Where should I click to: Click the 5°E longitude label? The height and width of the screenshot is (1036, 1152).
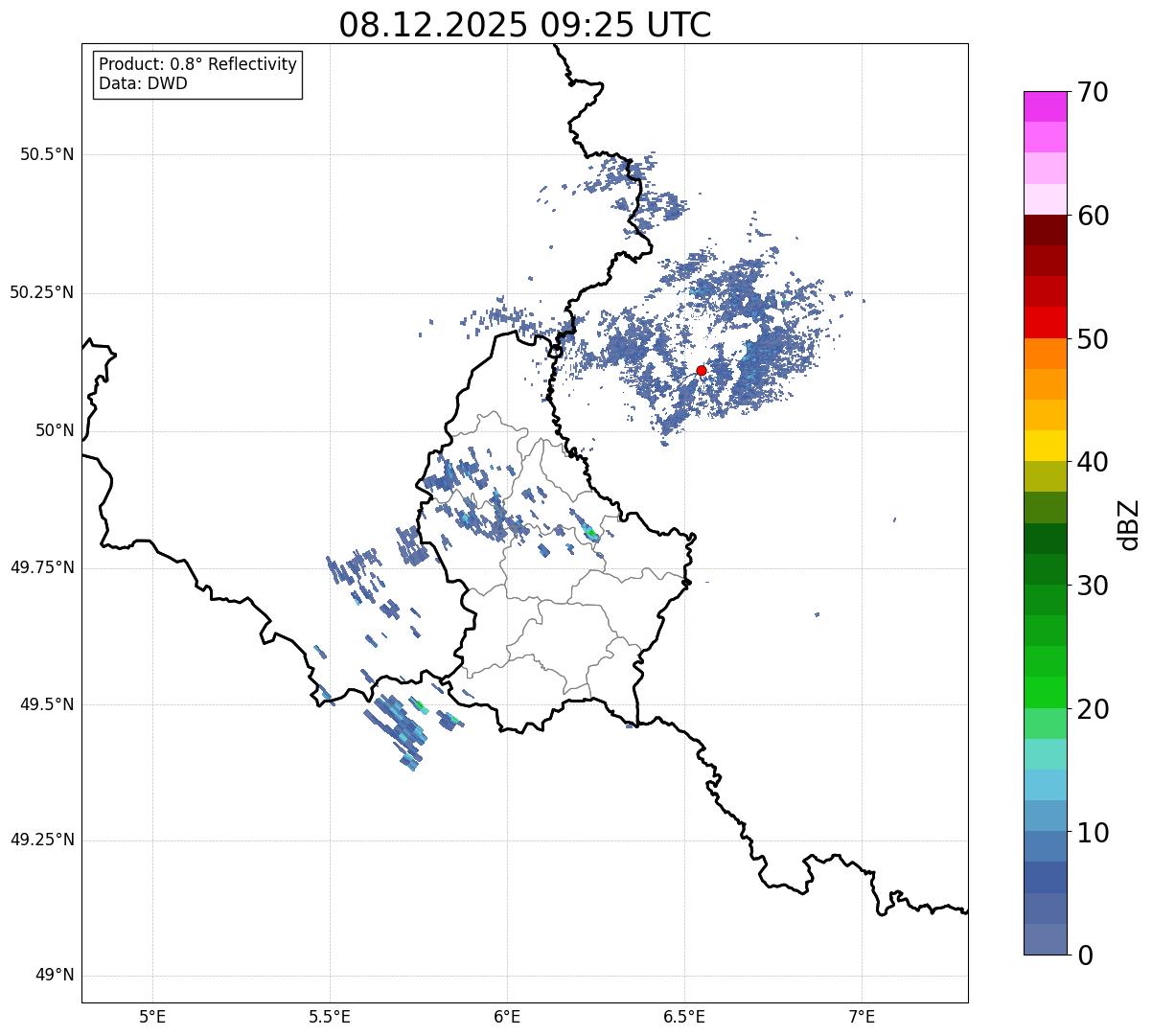pos(152,1016)
